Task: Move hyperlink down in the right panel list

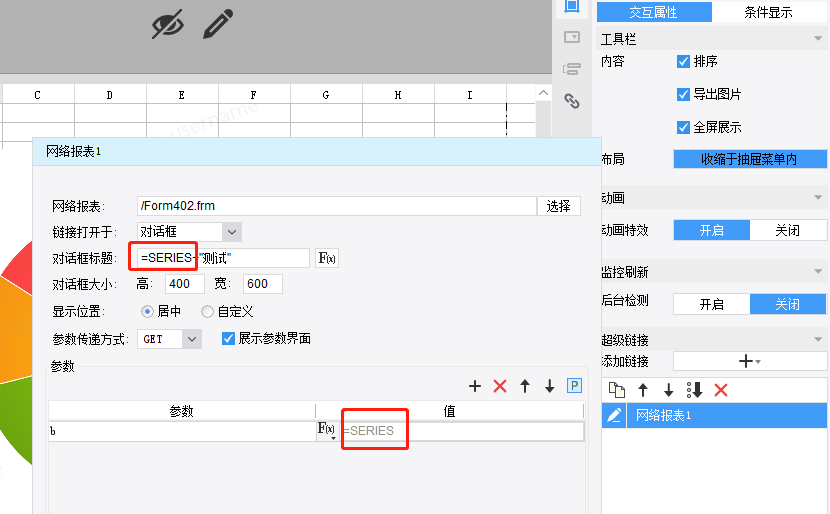Action: (x=669, y=390)
